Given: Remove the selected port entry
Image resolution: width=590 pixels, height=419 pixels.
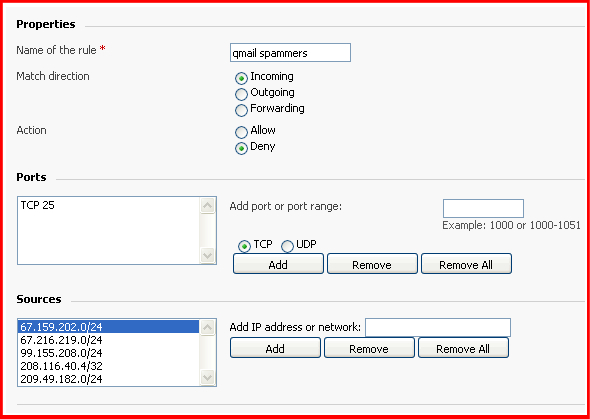Looking at the screenshot, I should (372, 264).
